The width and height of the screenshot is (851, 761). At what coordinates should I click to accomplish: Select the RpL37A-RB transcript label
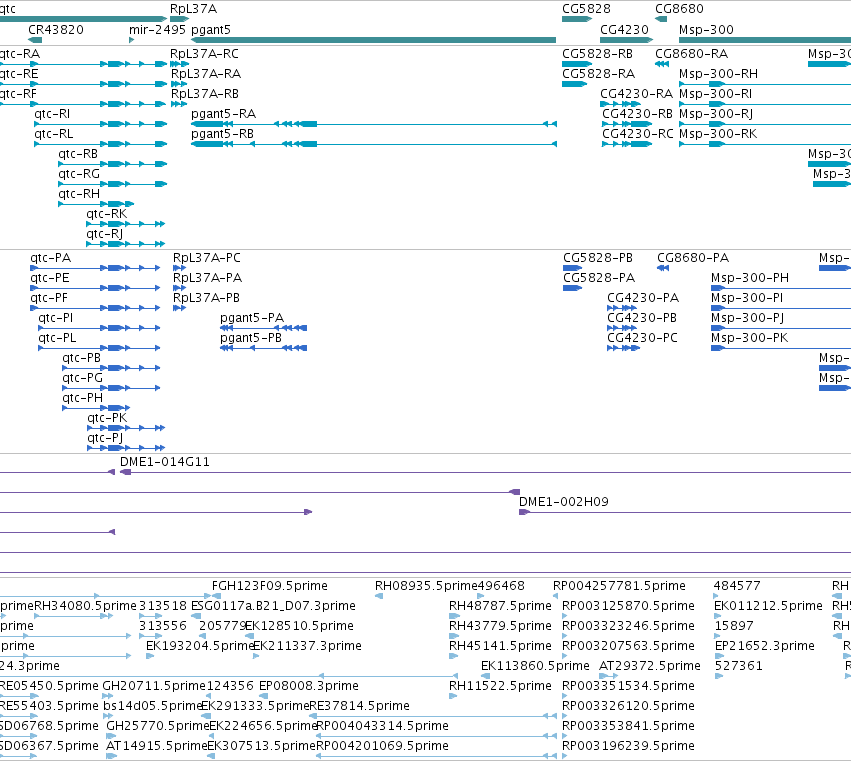205,94
